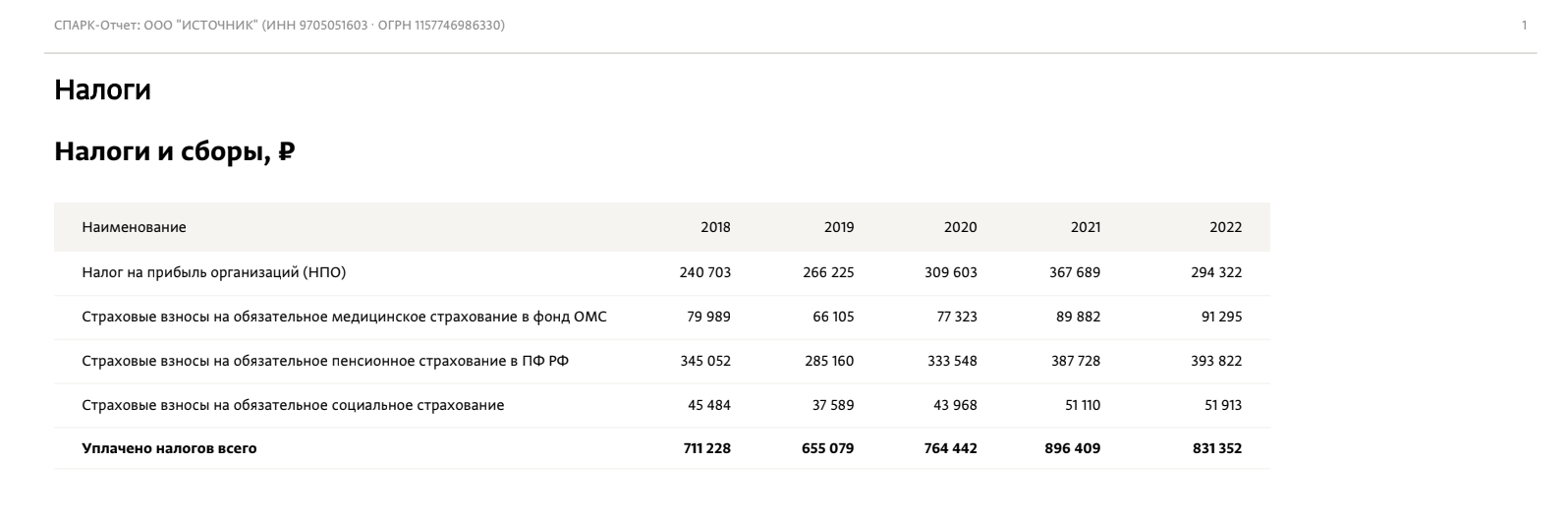
Task: Click the 2020 column header
Action: click(x=961, y=227)
